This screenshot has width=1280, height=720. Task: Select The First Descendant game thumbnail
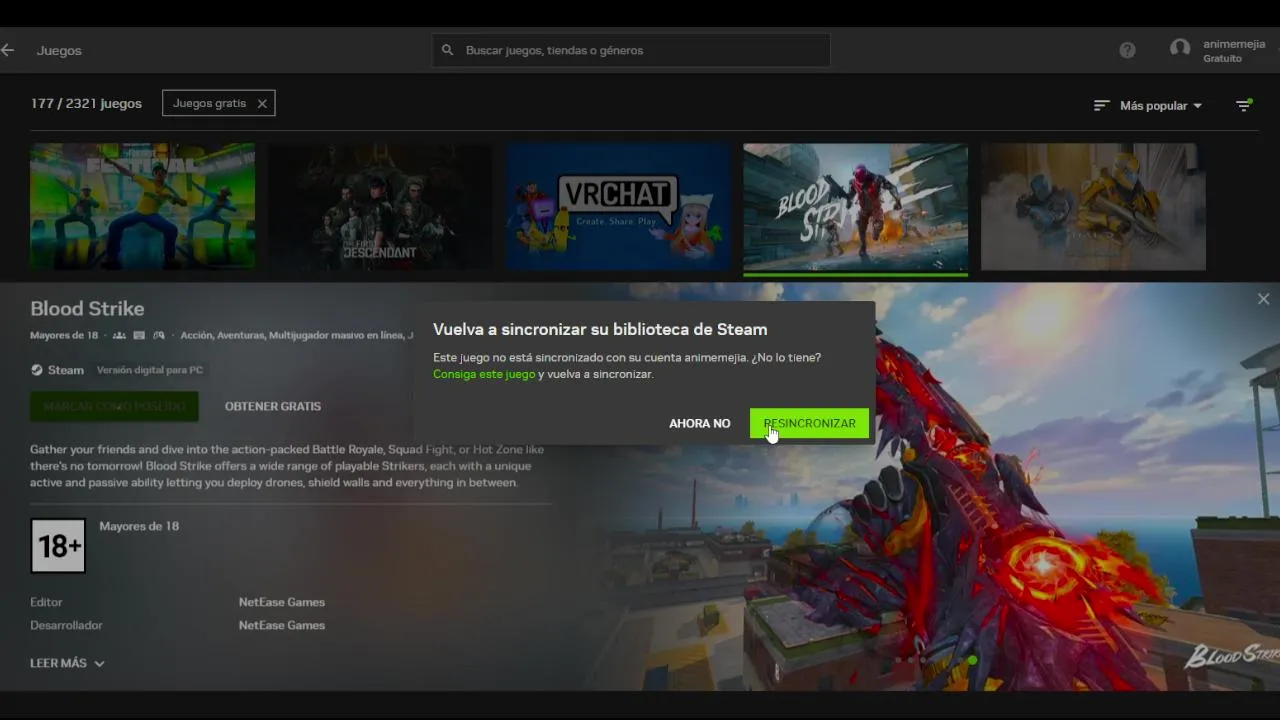380,207
